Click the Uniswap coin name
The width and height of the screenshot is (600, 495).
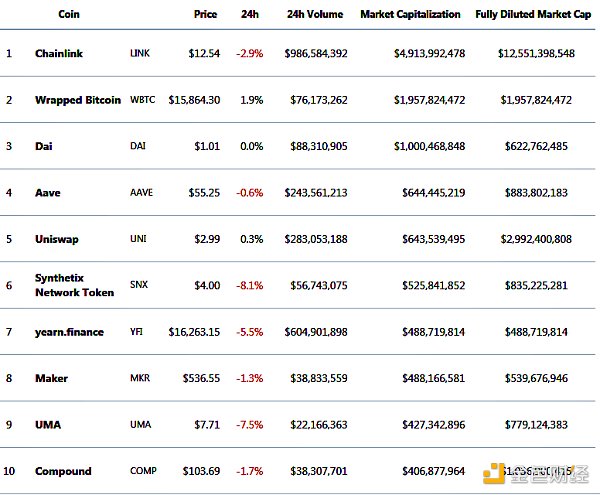[x=56, y=239]
